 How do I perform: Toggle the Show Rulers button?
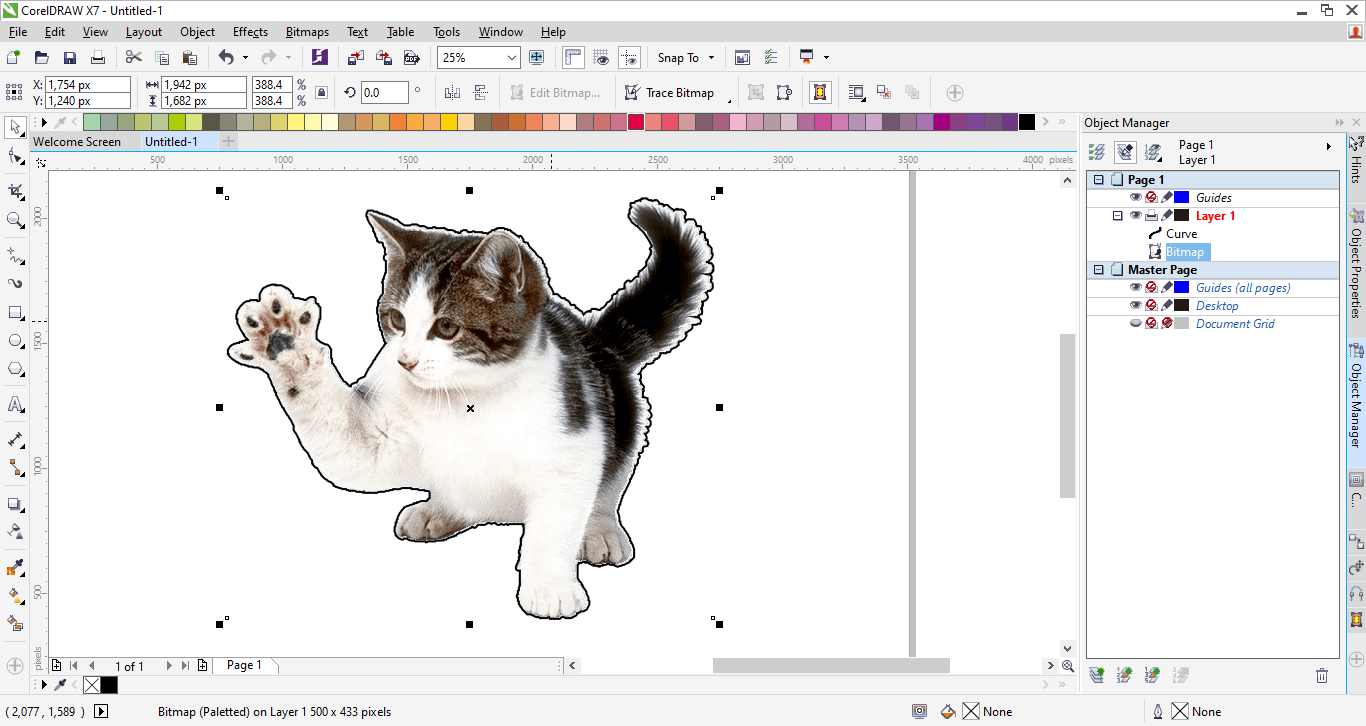[x=573, y=58]
